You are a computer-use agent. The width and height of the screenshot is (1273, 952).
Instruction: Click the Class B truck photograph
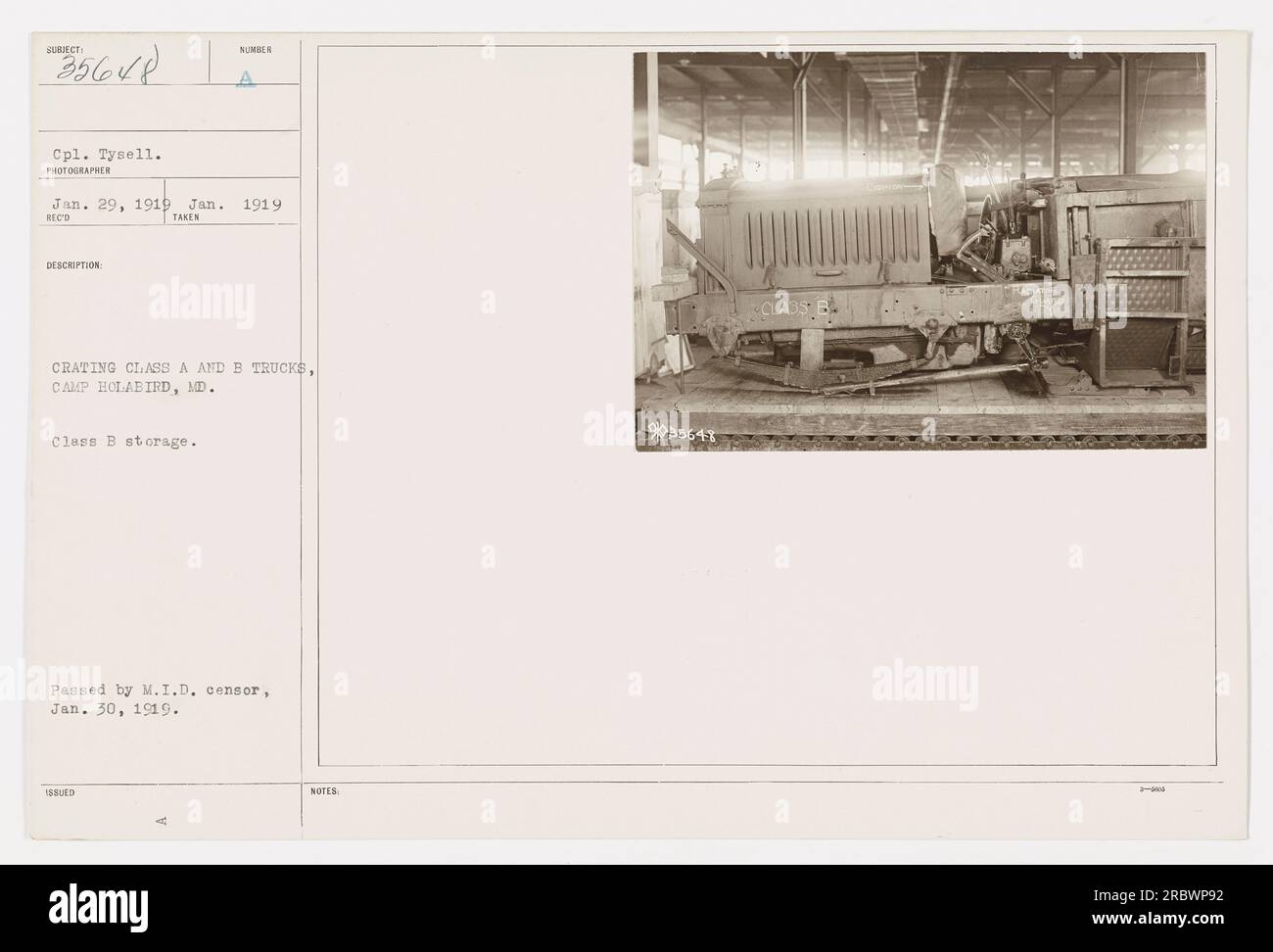click(x=920, y=251)
